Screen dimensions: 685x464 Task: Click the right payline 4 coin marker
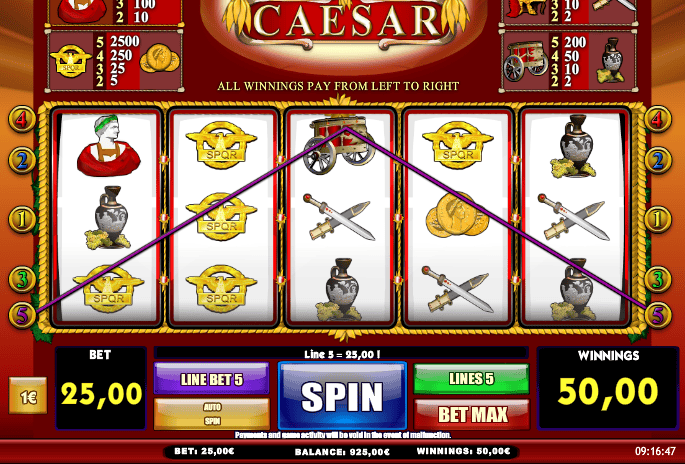click(658, 119)
